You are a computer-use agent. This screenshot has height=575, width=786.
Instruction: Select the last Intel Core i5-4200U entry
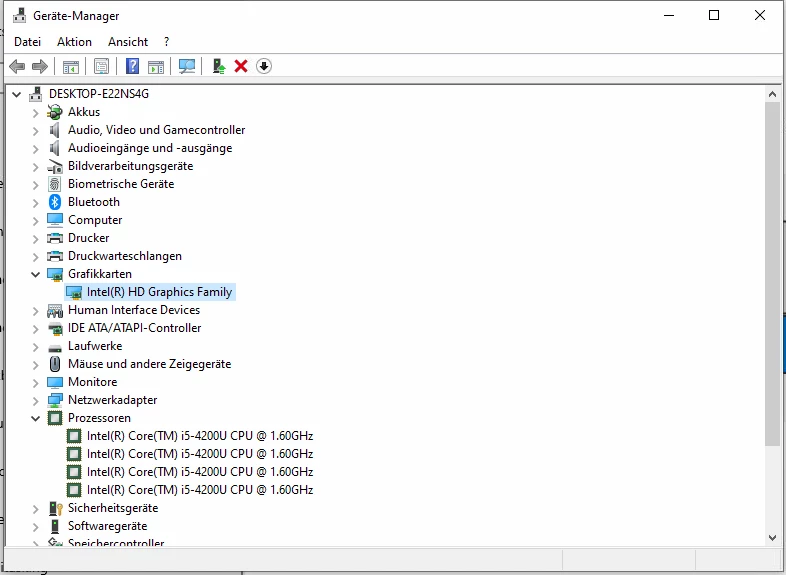200,490
